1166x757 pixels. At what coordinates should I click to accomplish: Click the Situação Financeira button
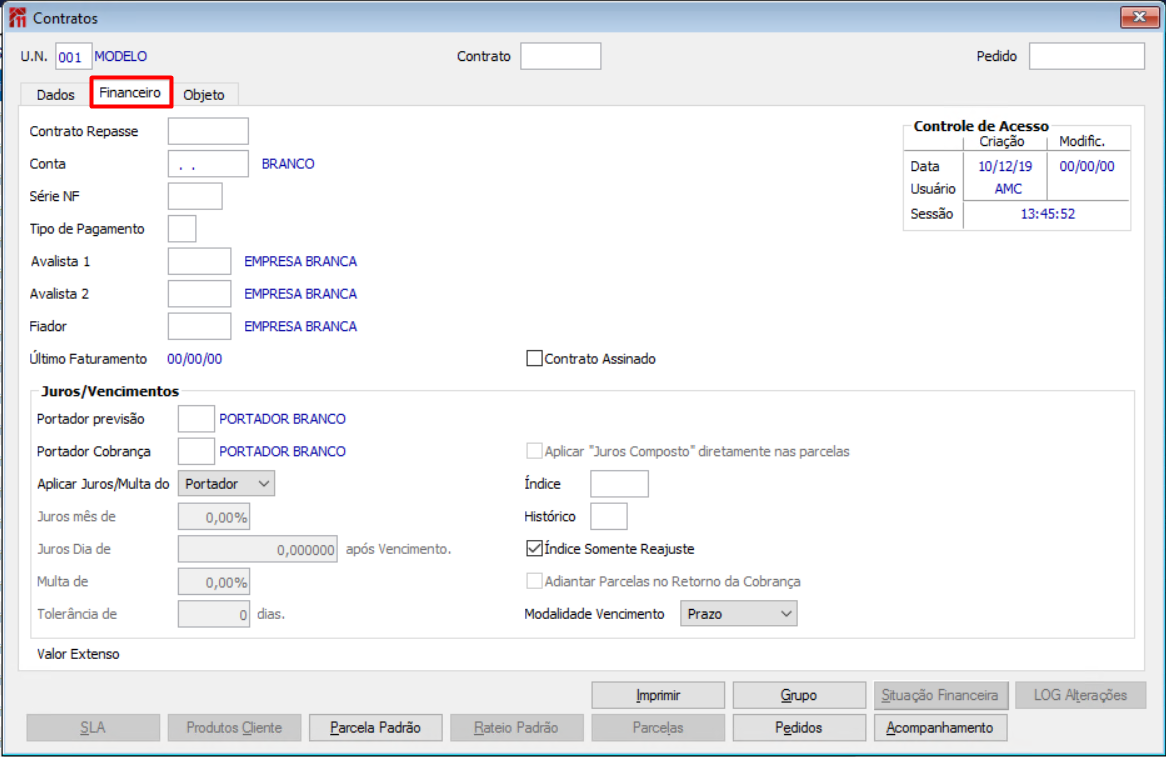[x=940, y=695]
